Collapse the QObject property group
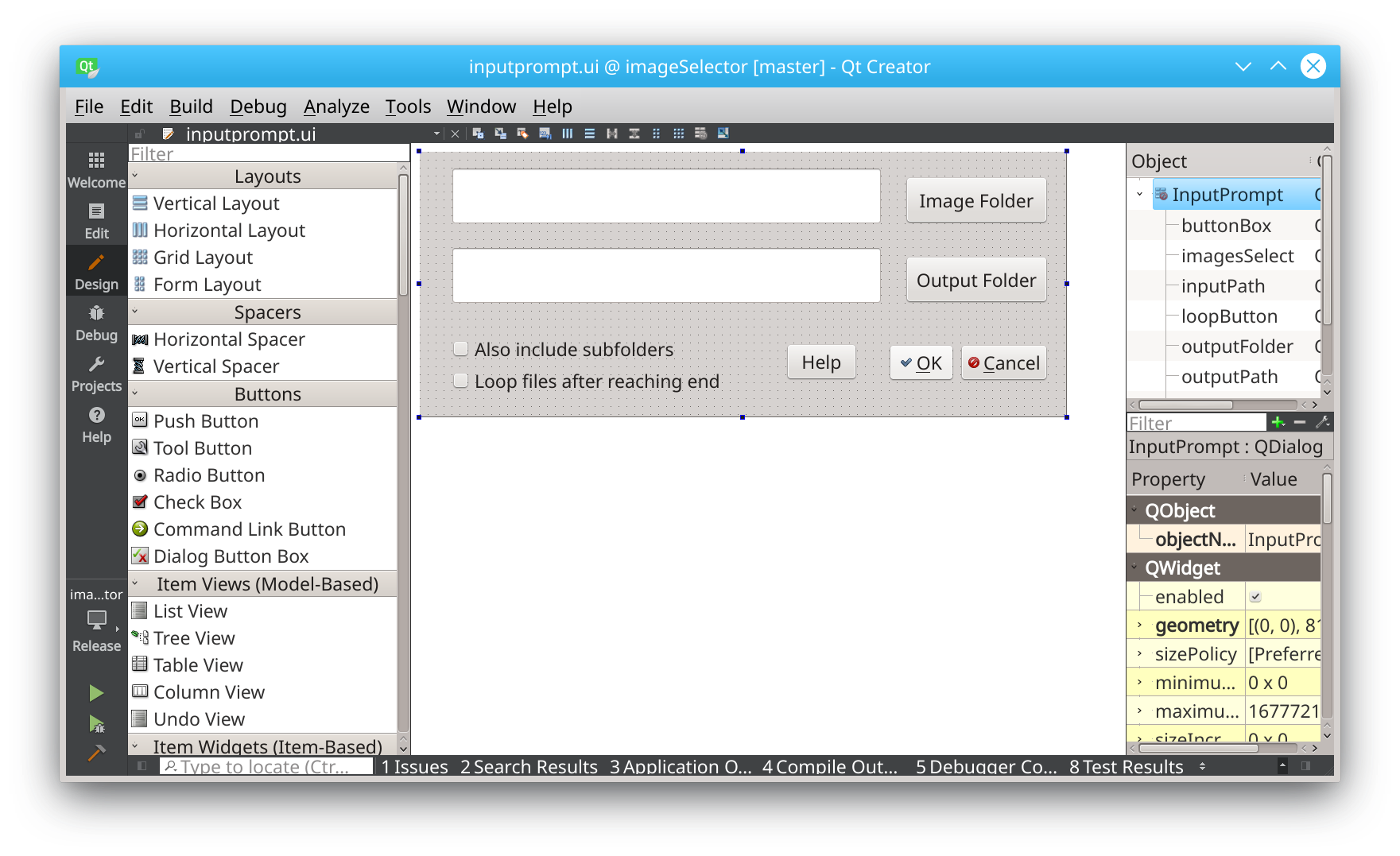The width and height of the screenshot is (1400, 856). [1134, 509]
